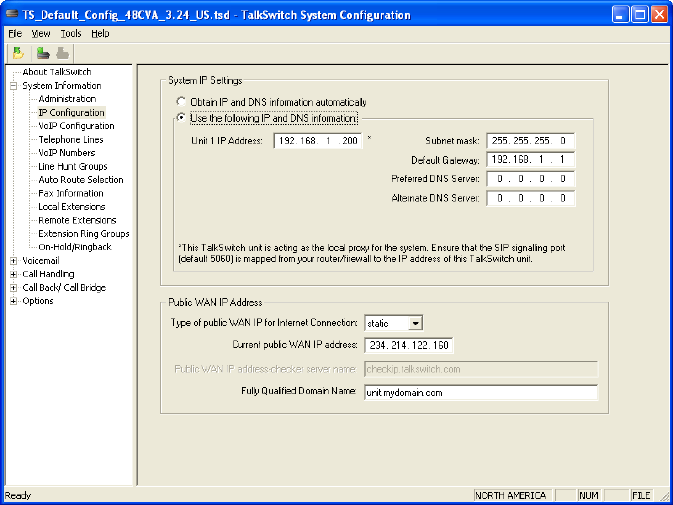
Task: Select the Voicemail tree label
Action: point(41,261)
